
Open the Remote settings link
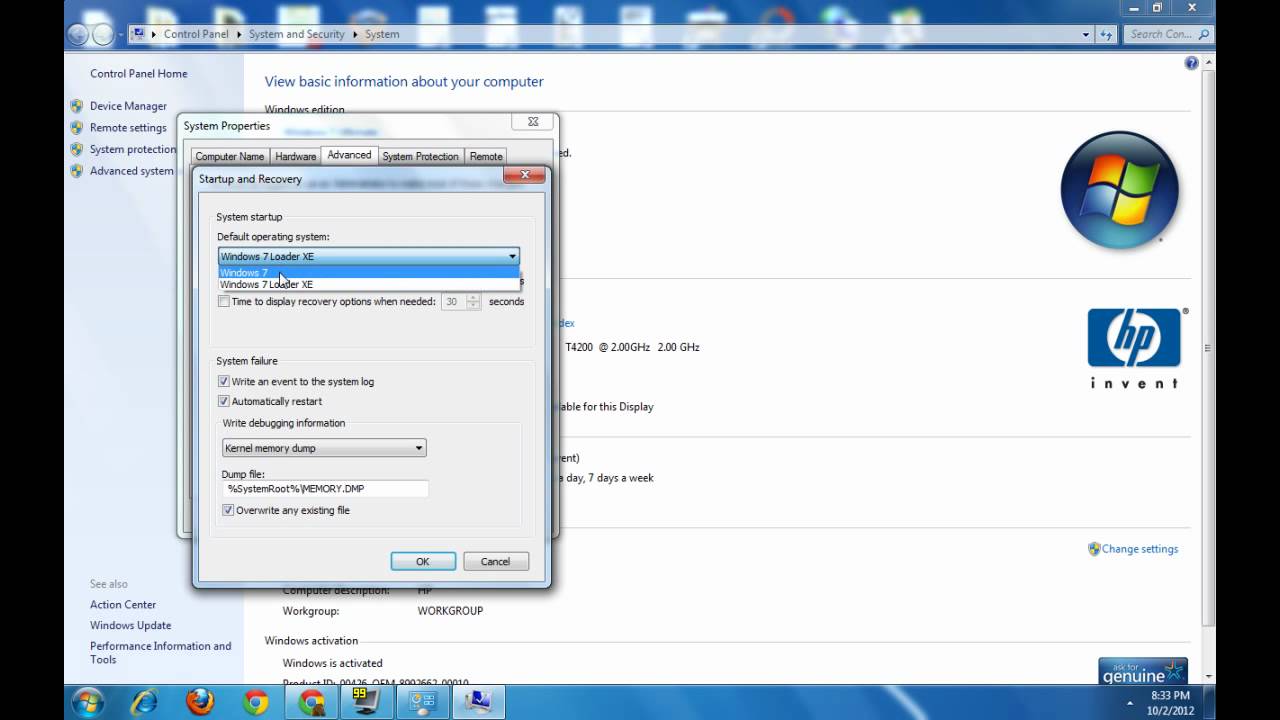pos(128,128)
